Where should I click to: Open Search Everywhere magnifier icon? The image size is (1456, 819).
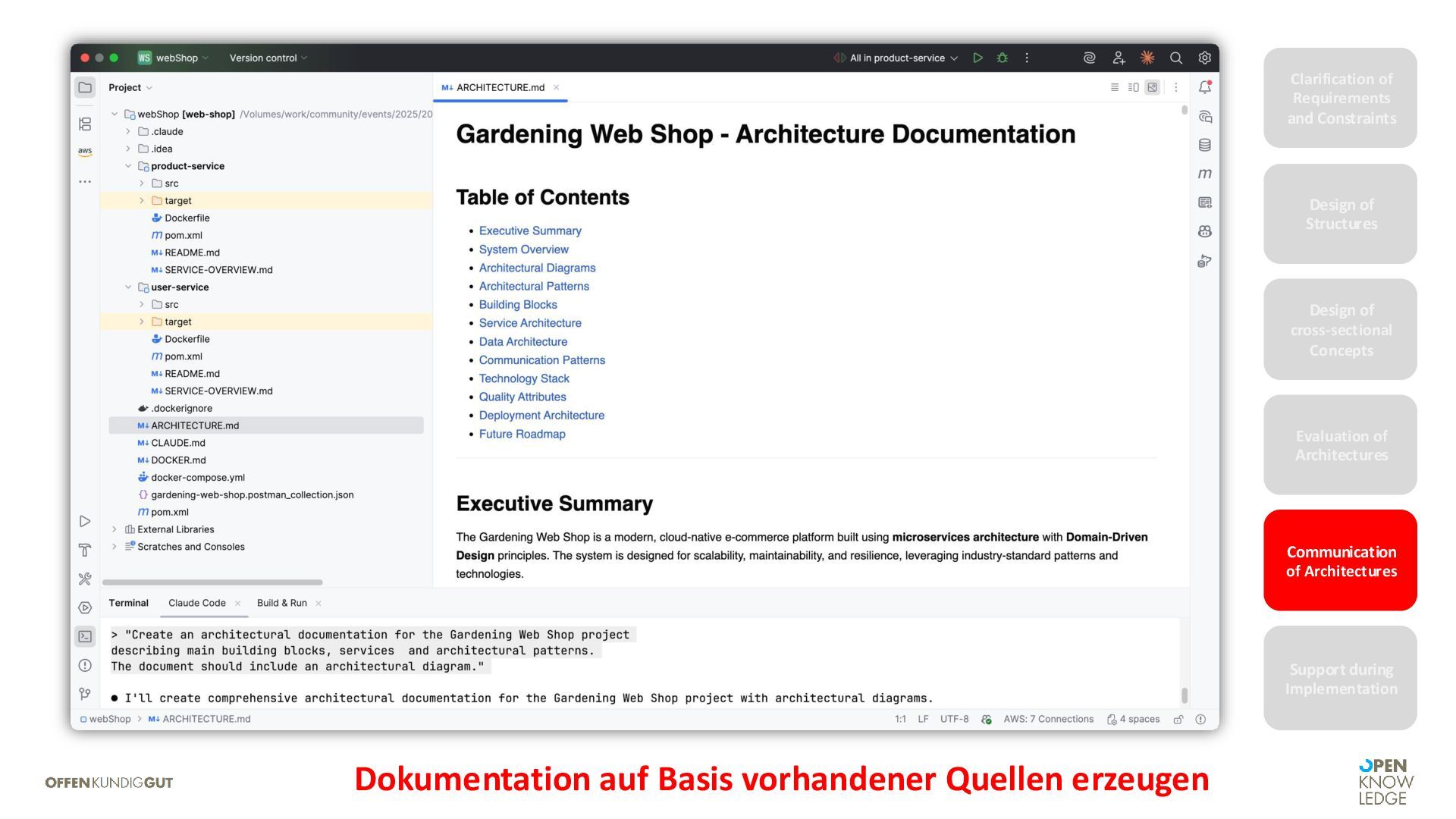coord(1175,58)
